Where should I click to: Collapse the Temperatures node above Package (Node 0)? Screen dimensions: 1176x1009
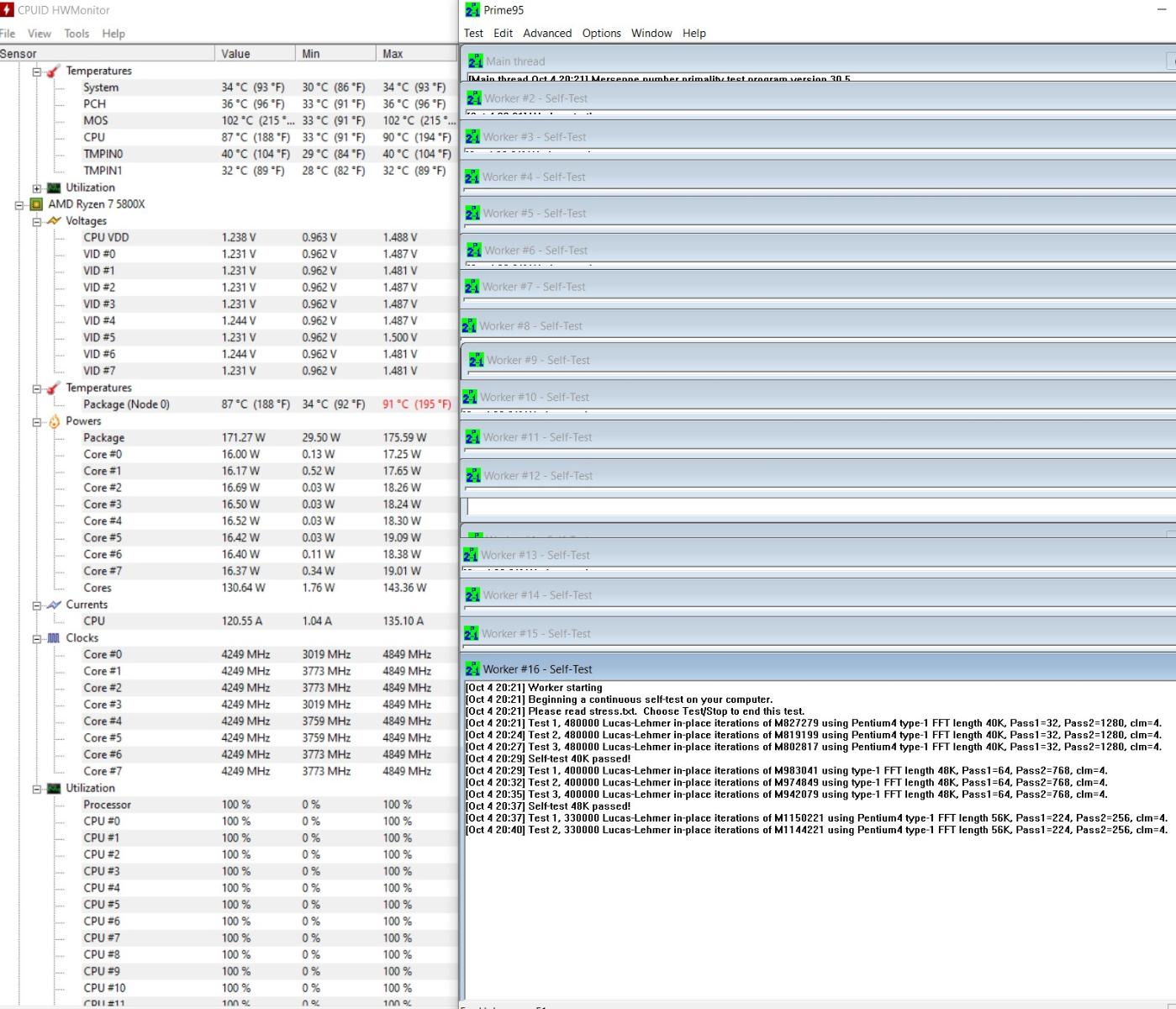tap(37, 388)
